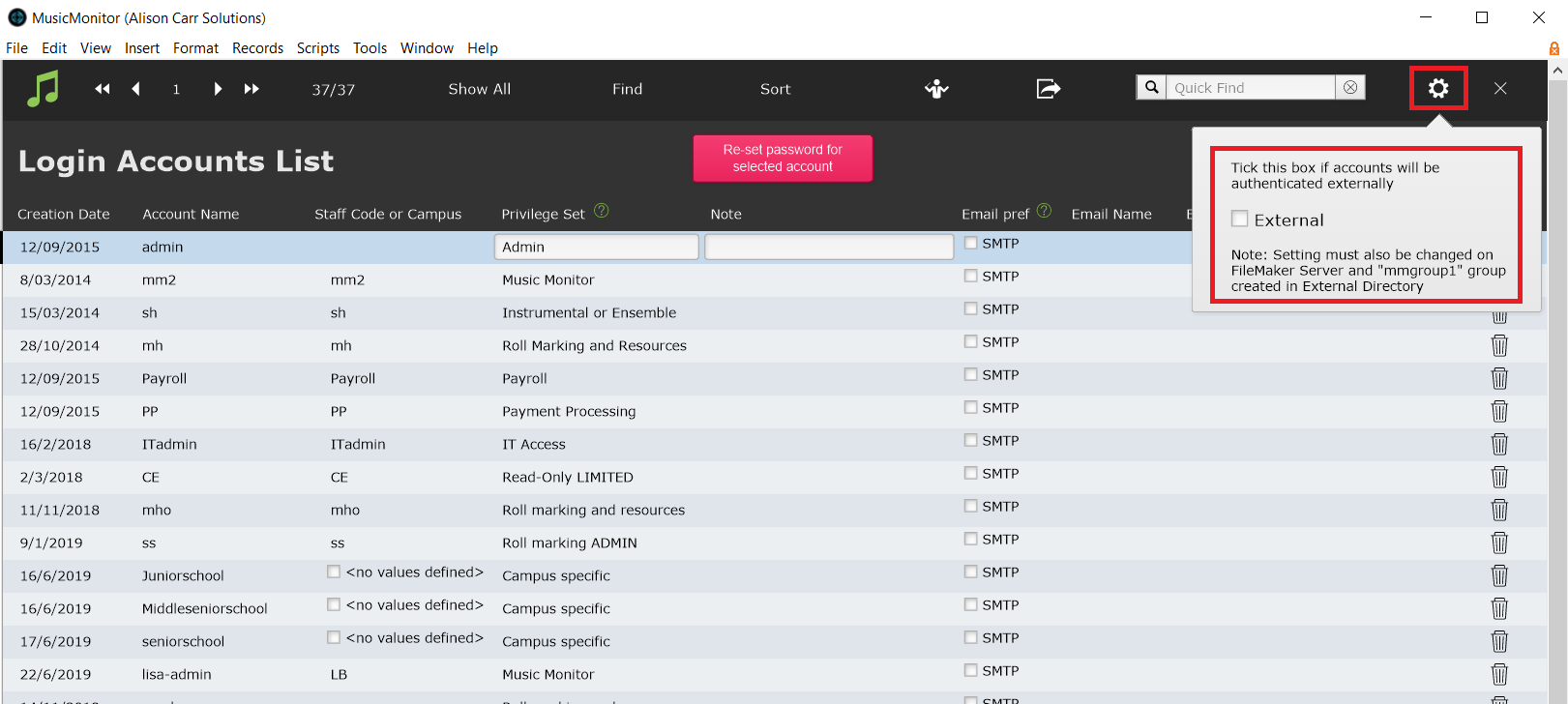
Task: Click the vertical scrollbar up arrow
Action: pos(1558,71)
